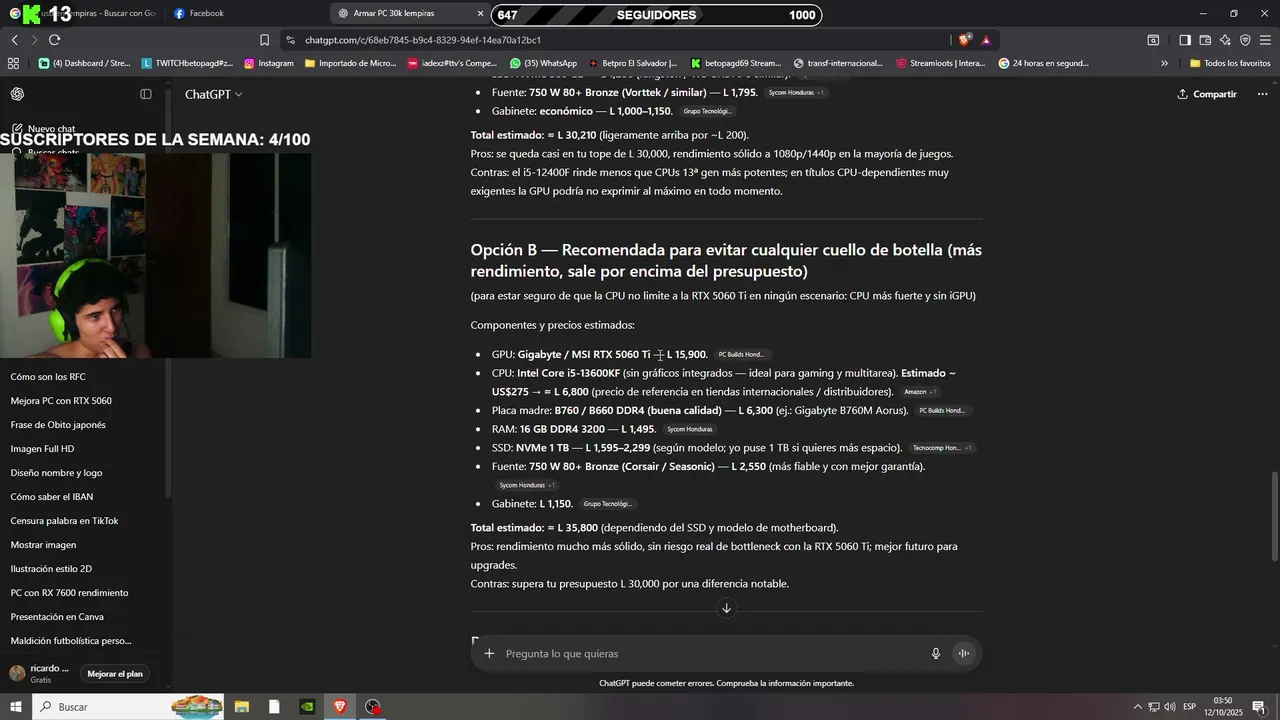The width and height of the screenshot is (1280, 720).
Task: Open Brave Wallet icon in the toolbar
Action: (x=1205, y=40)
